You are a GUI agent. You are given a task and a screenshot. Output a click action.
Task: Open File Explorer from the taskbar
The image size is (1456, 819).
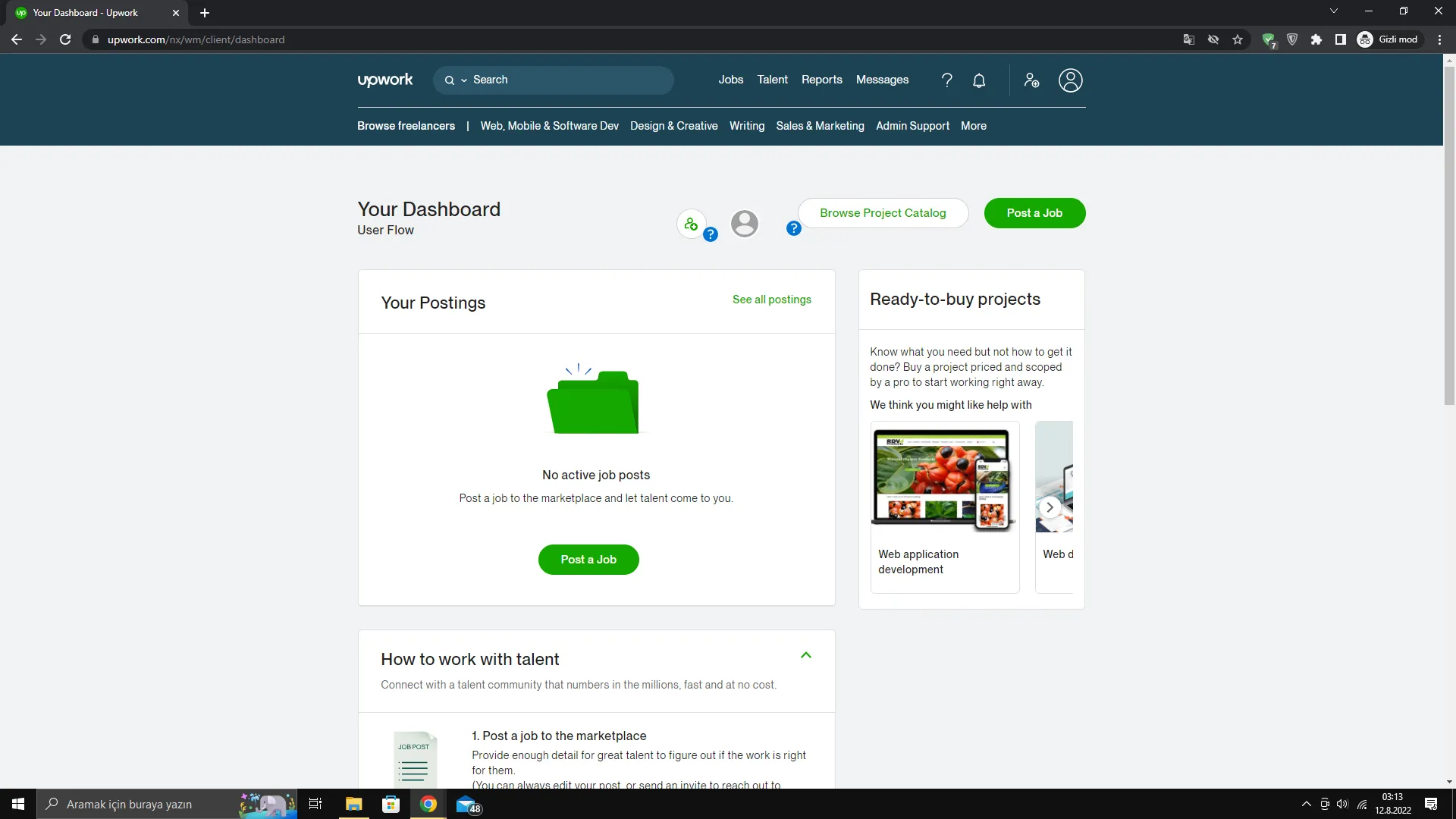(353, 804)
